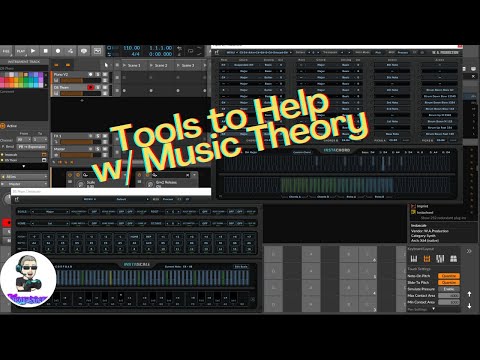Open the PLAY menu in Bitwig
The height and width of the screenshot is (360, 480).
pyautogui.click(x=21, y=51)
